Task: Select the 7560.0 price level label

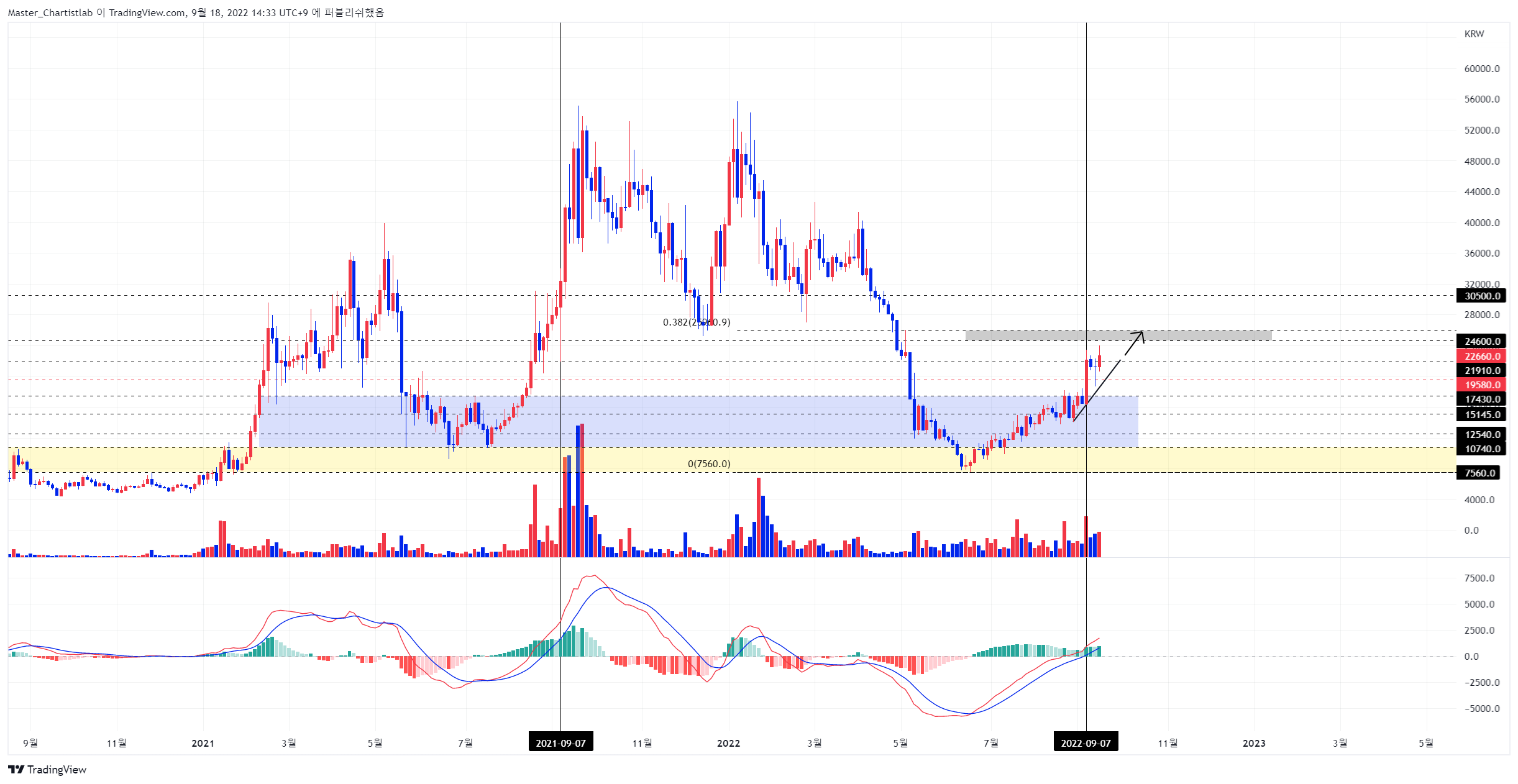Action: (x=1478, y=473)
